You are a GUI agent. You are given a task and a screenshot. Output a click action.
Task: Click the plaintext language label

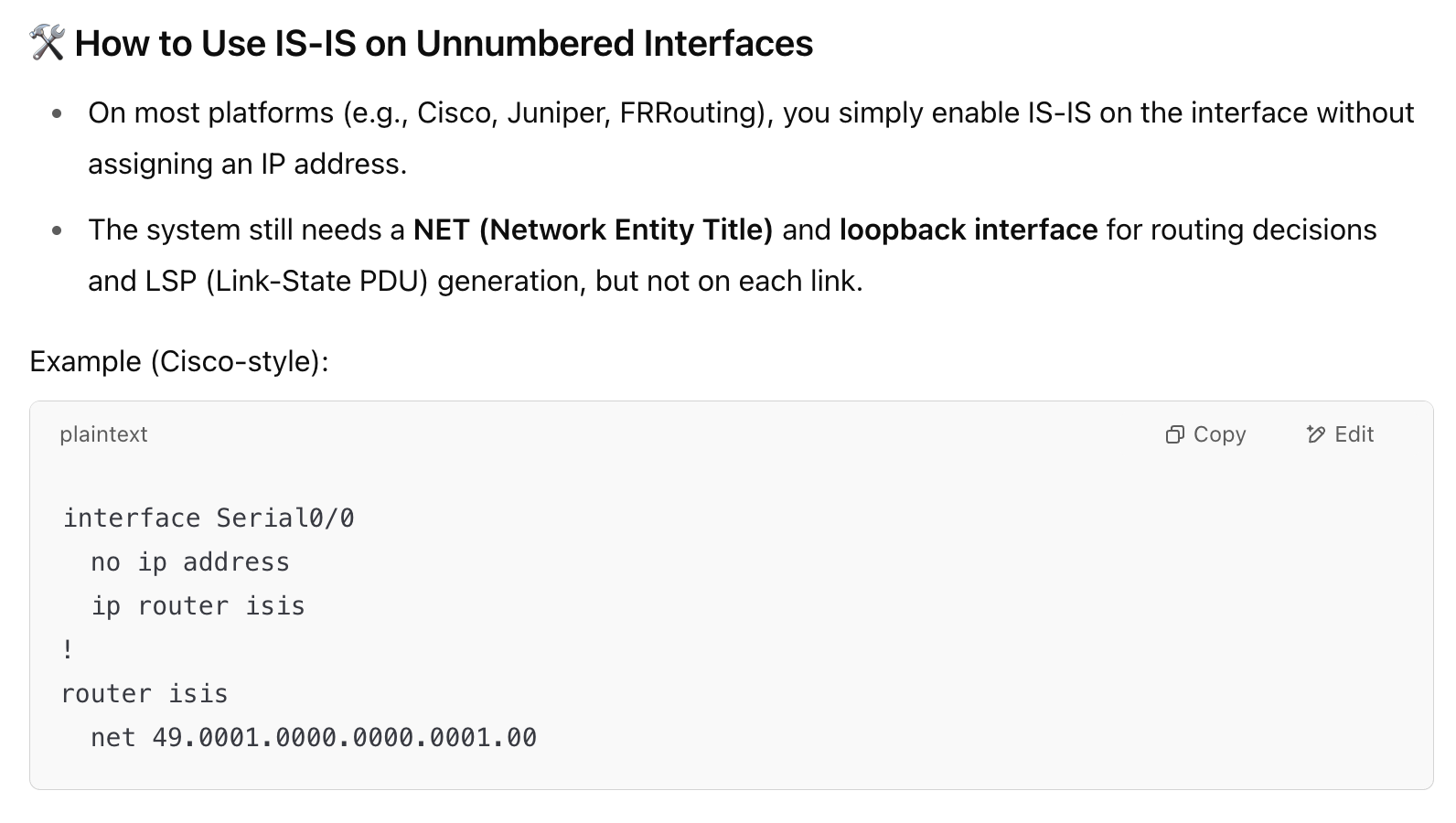tap(103, 434)
